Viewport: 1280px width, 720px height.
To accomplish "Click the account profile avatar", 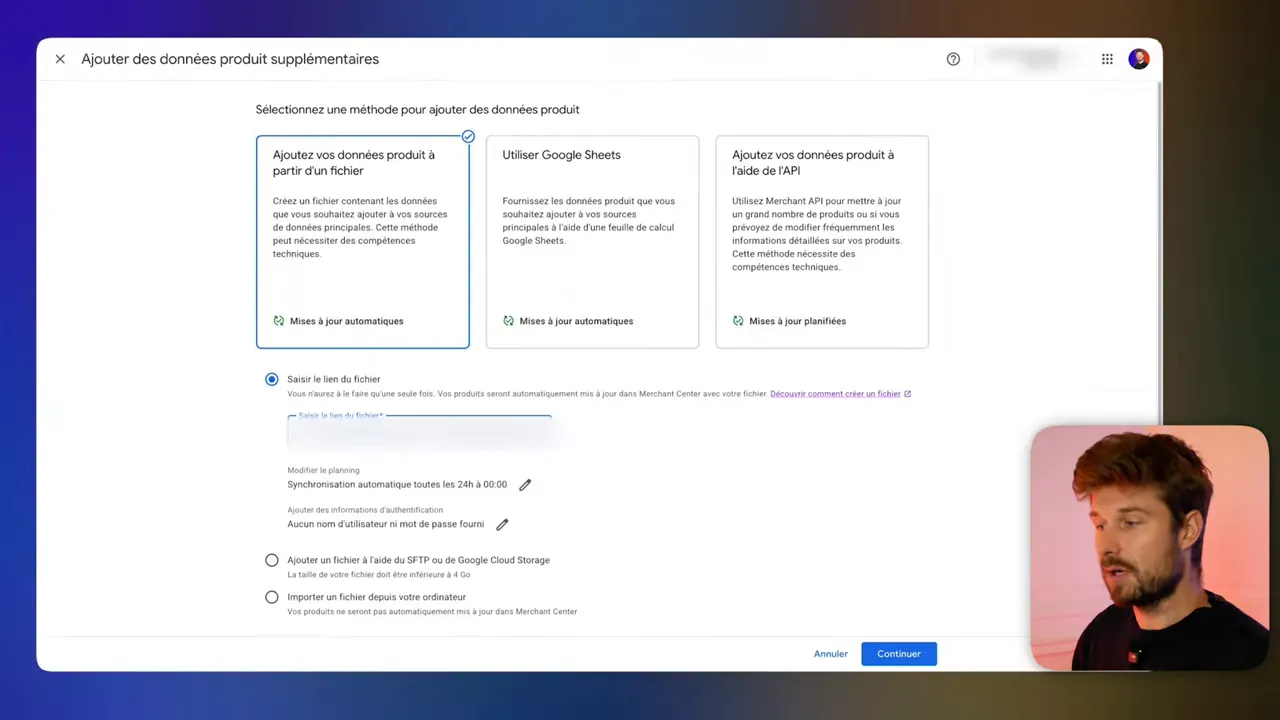I will 1139,59.
